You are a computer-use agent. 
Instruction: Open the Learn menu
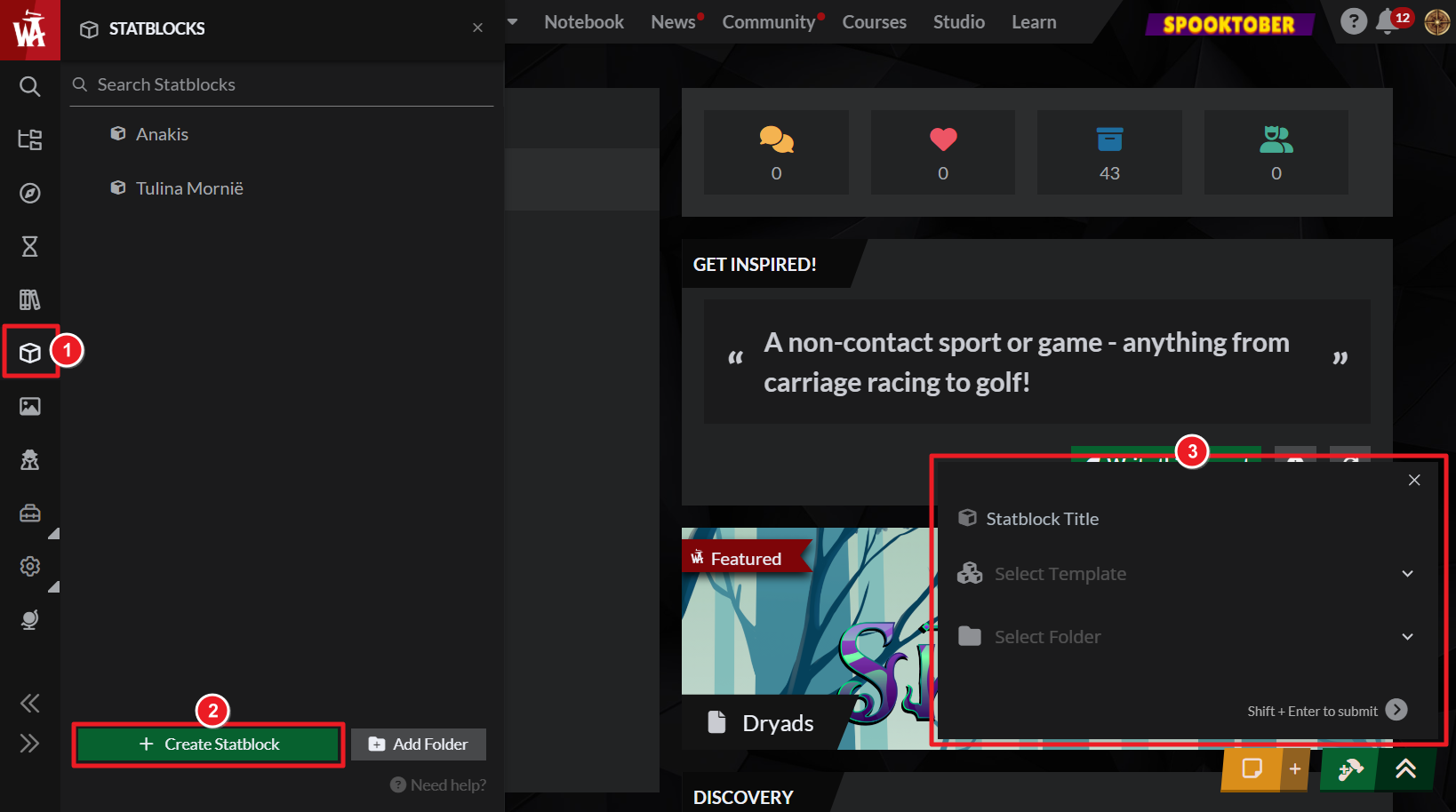point(1034,22)
